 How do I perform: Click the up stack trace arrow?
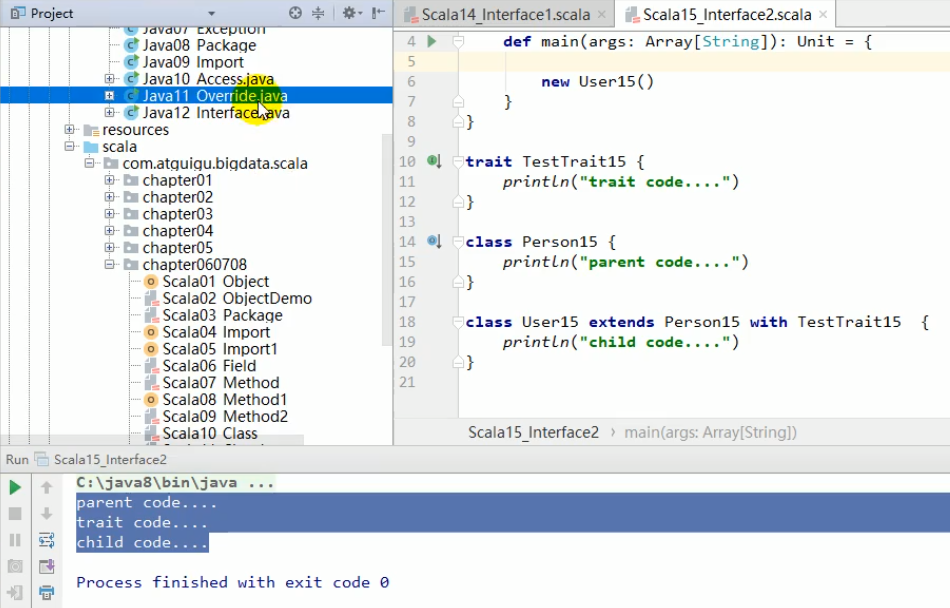47,487
